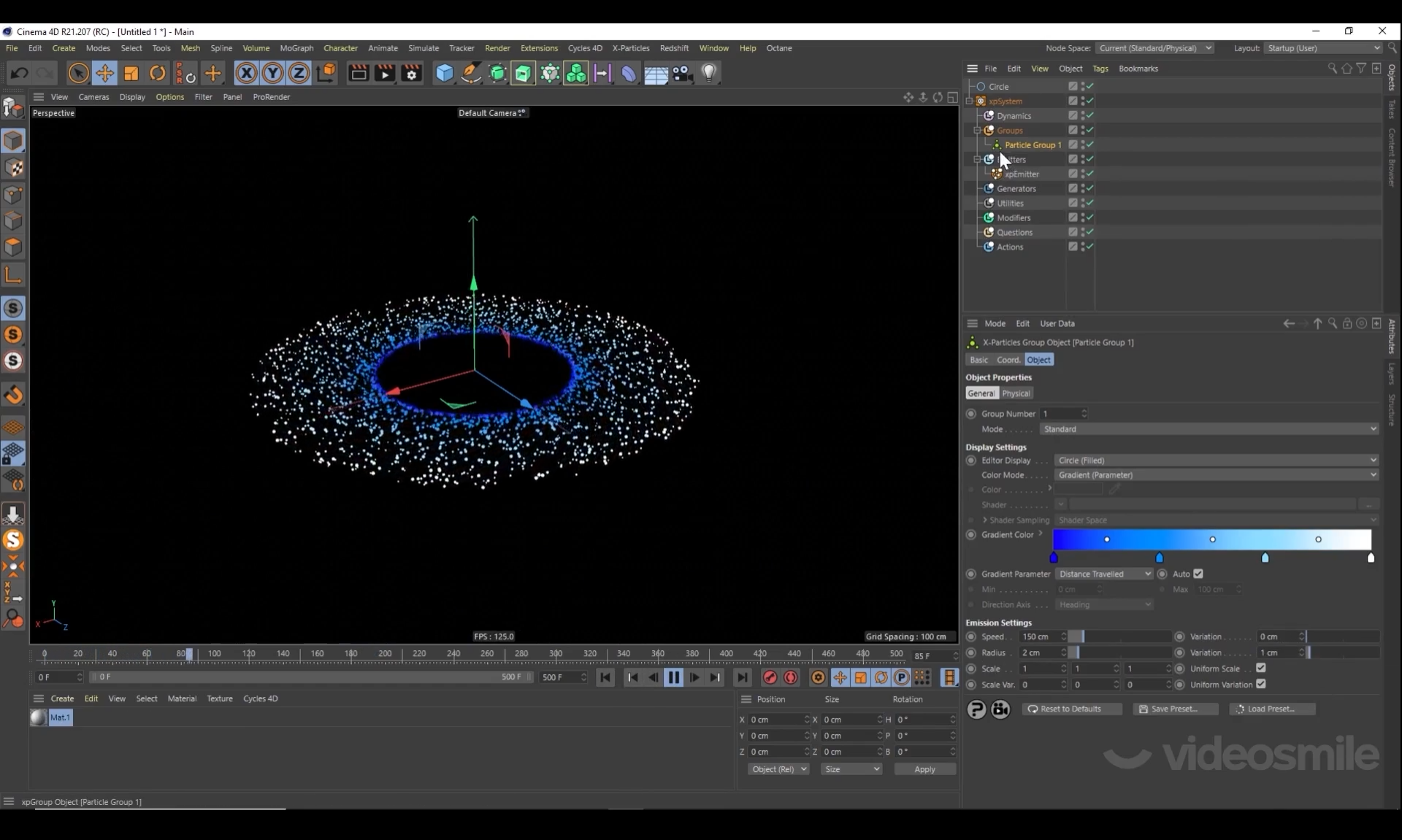Toggle the X axis lock icon
Screen dimensions: 1402x840
(x=246, y=73)
